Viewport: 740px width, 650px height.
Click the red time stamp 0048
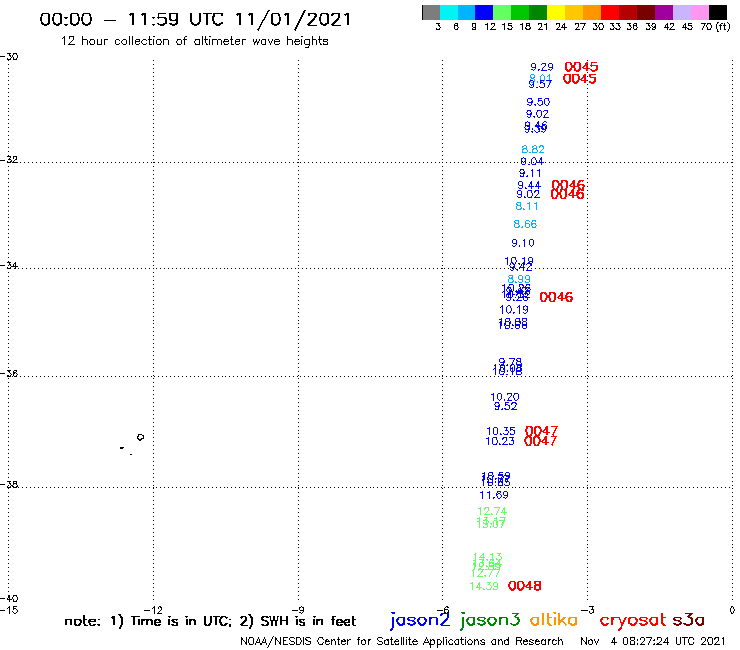click(x=525, y=586)
